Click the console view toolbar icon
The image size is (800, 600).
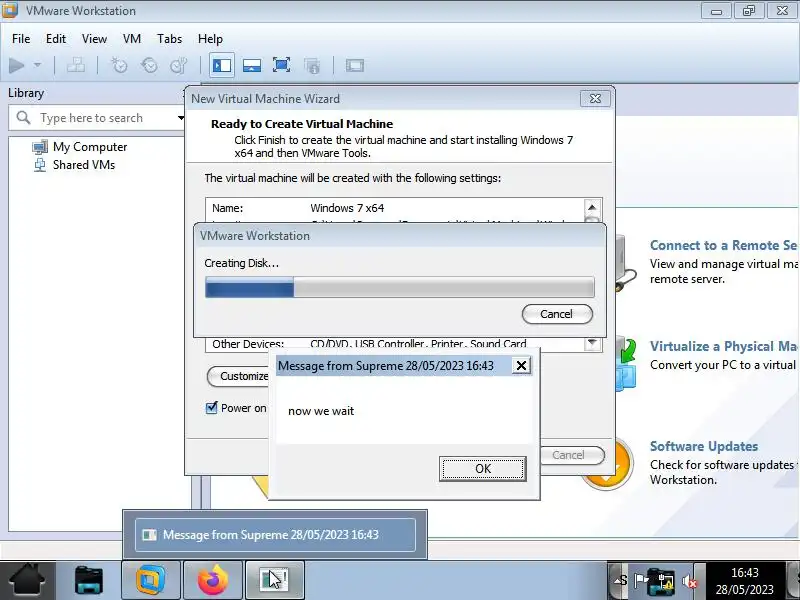[x=355, y=65]
